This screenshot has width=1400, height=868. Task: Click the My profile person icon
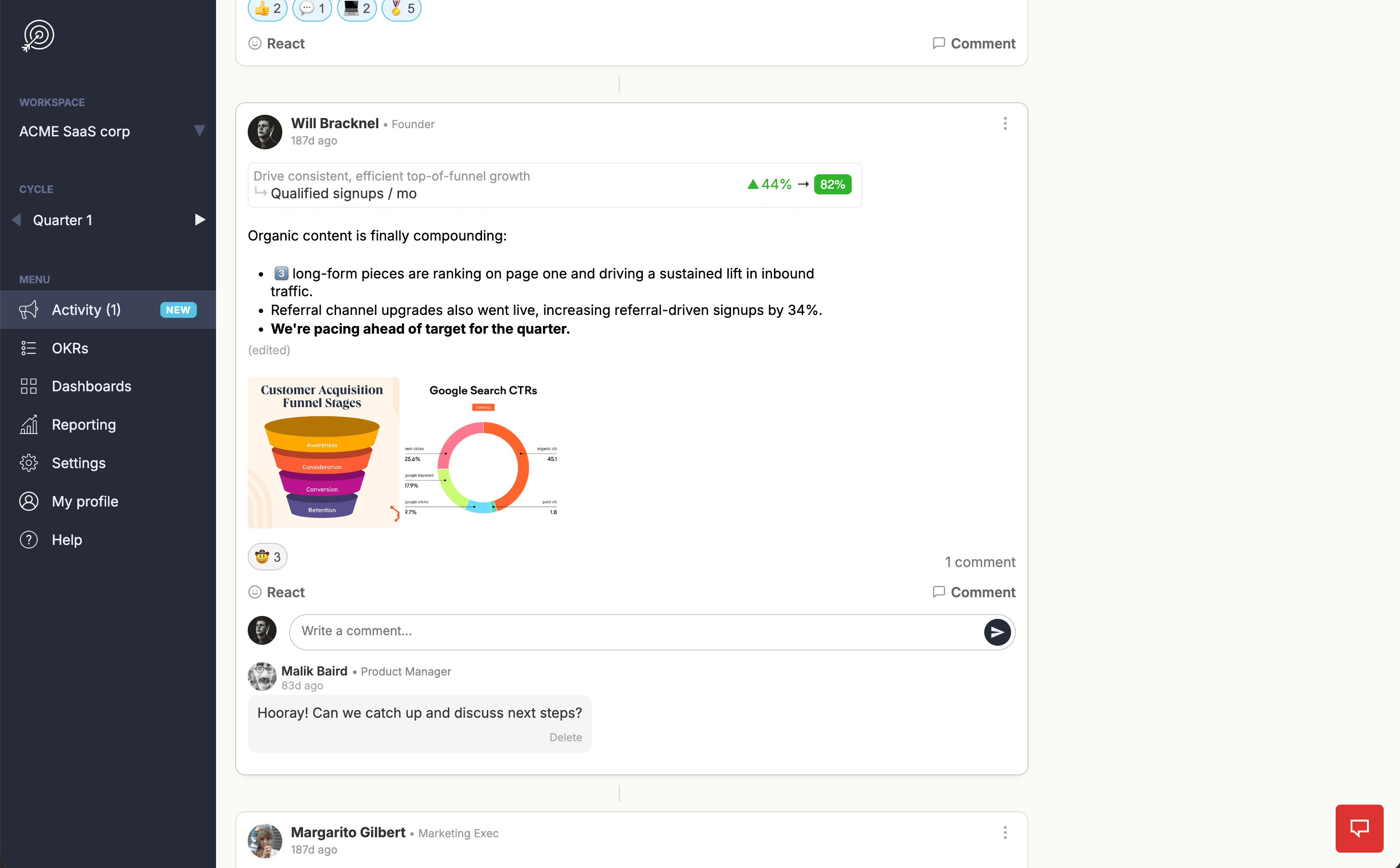(x=29, y=502)
